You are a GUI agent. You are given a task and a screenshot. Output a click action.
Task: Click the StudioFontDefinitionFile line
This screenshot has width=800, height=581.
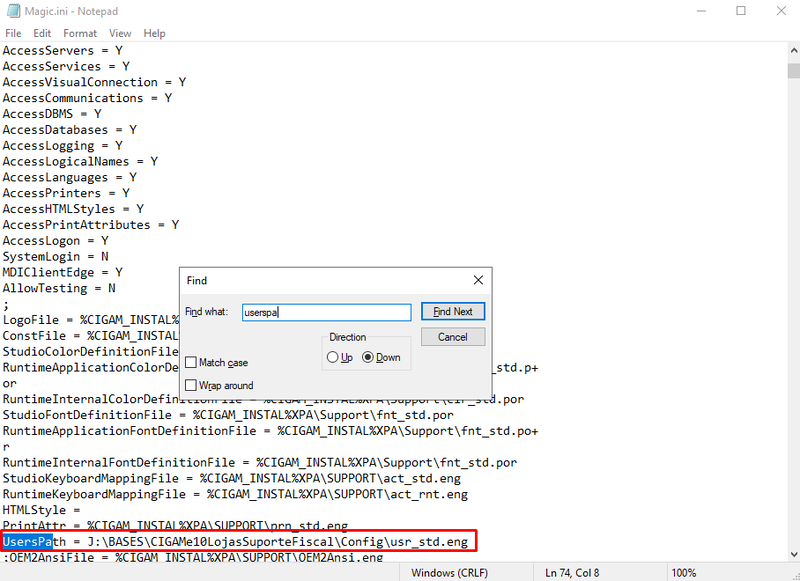point(228,415)
